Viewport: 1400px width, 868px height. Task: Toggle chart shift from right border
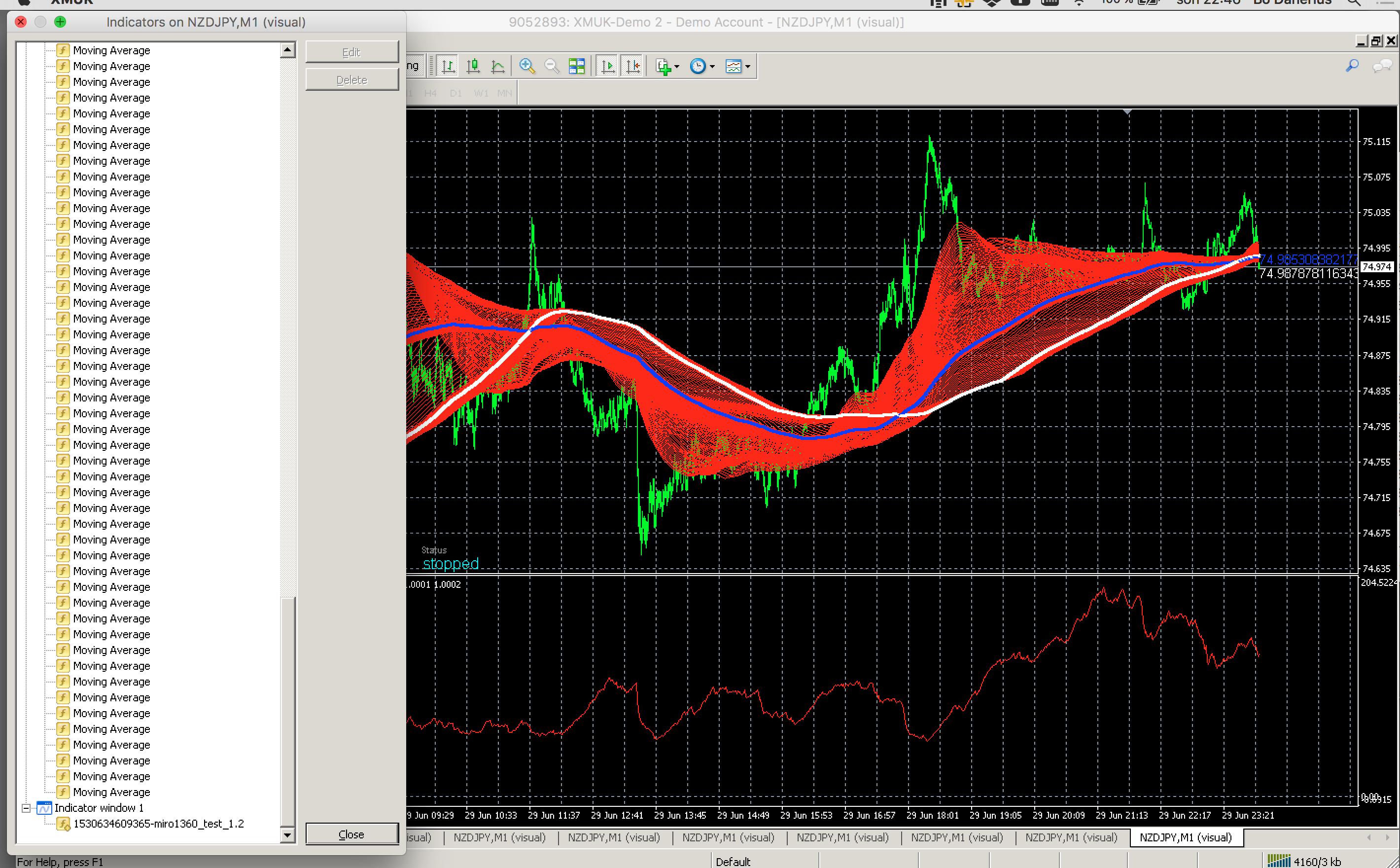point(633,67)
